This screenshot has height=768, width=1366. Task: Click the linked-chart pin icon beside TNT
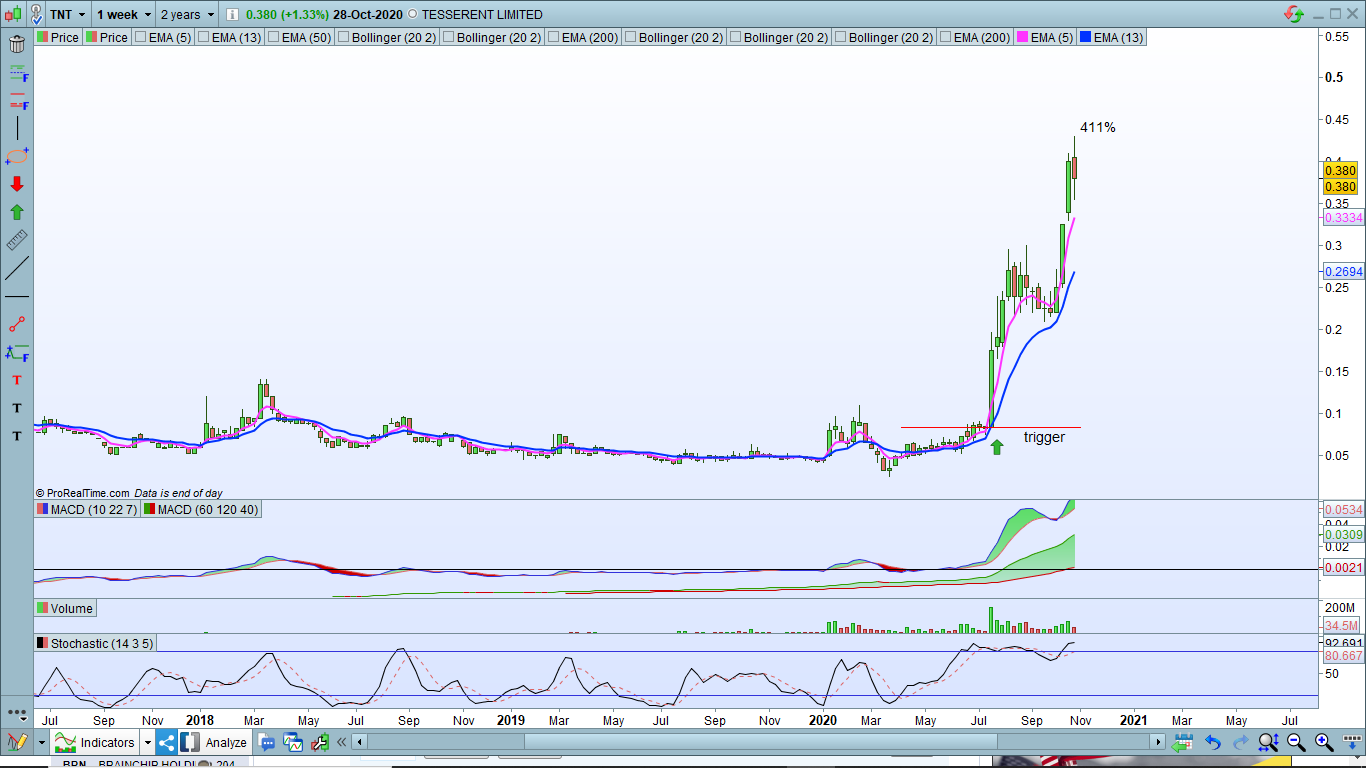point(36,14)
